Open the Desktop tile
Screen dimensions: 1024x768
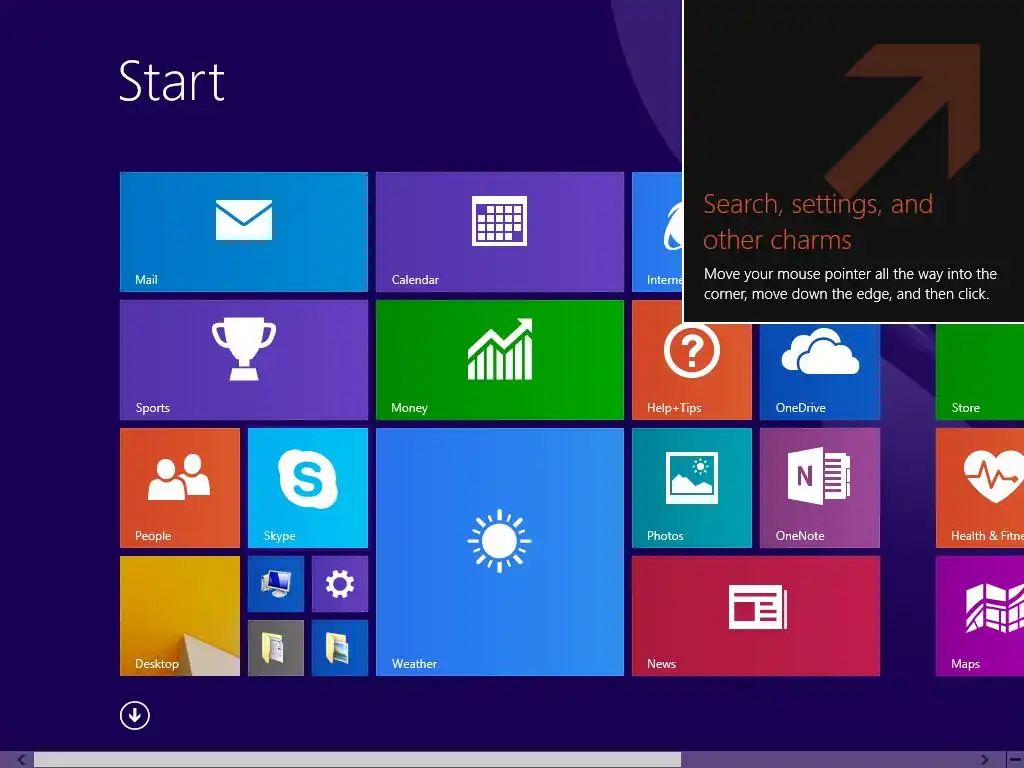tap(180, 616)
